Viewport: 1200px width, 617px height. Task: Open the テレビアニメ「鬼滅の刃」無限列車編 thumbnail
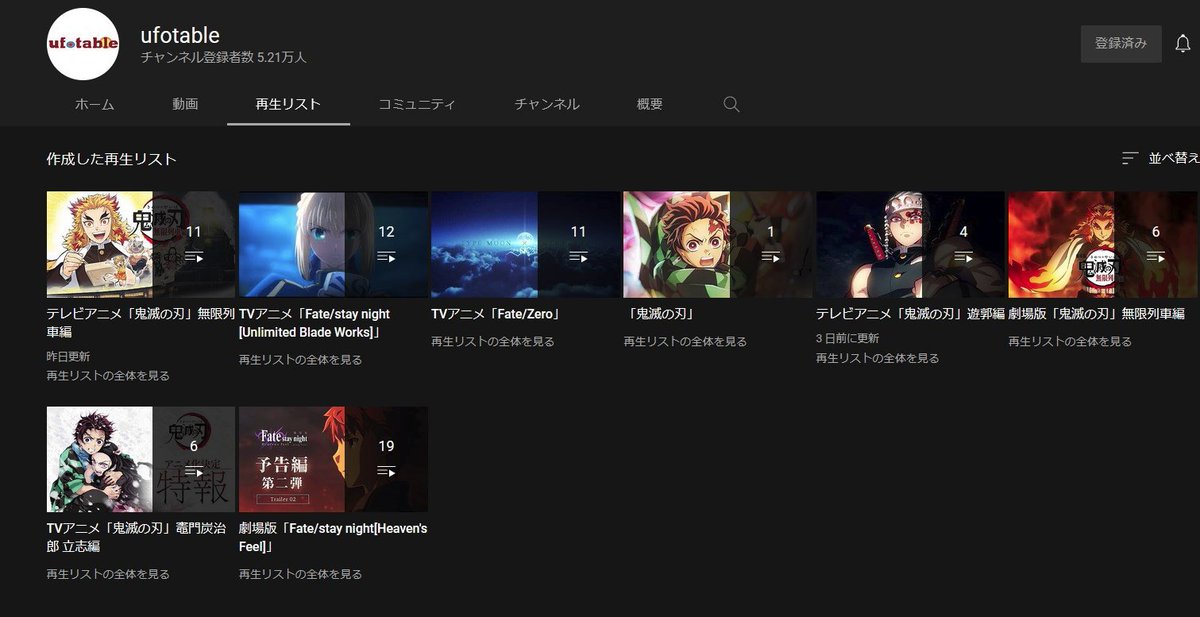[141, 245]
